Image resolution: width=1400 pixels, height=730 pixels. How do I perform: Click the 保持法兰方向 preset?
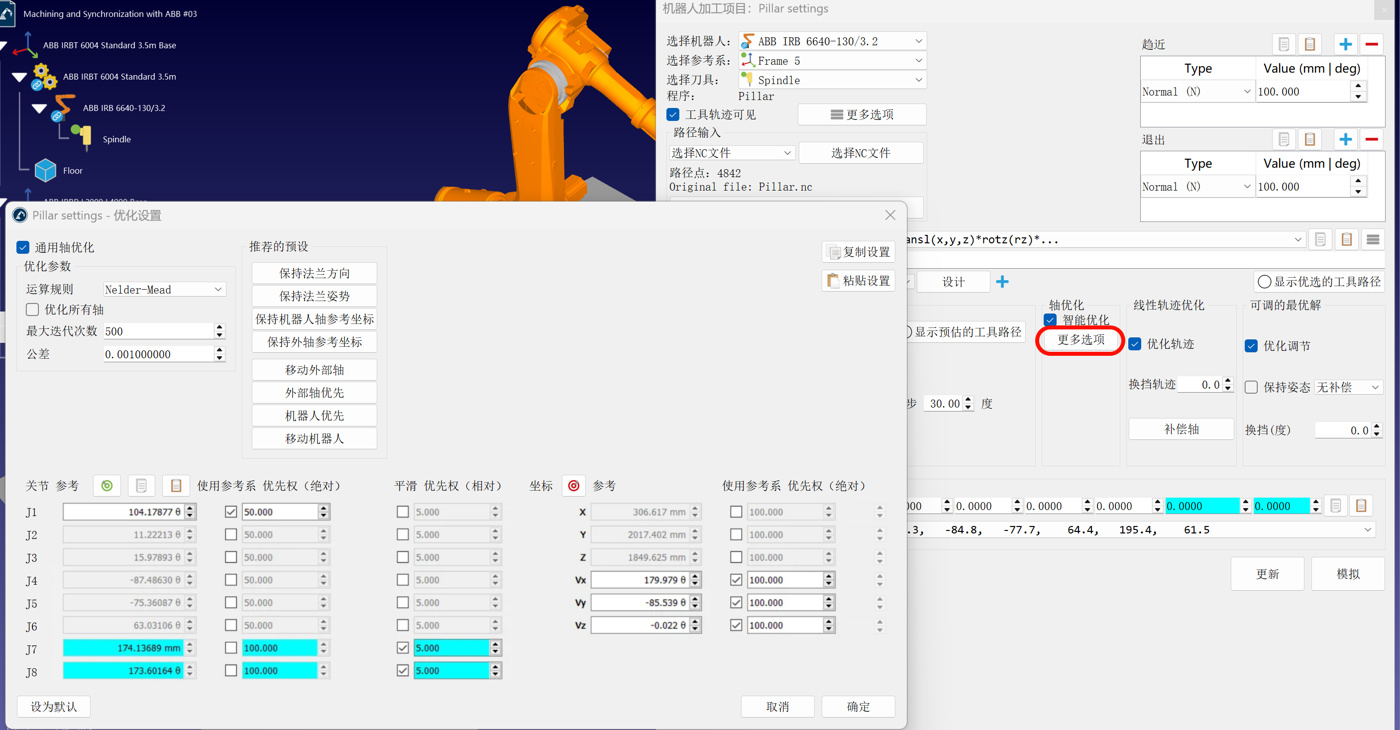[314, 273]
